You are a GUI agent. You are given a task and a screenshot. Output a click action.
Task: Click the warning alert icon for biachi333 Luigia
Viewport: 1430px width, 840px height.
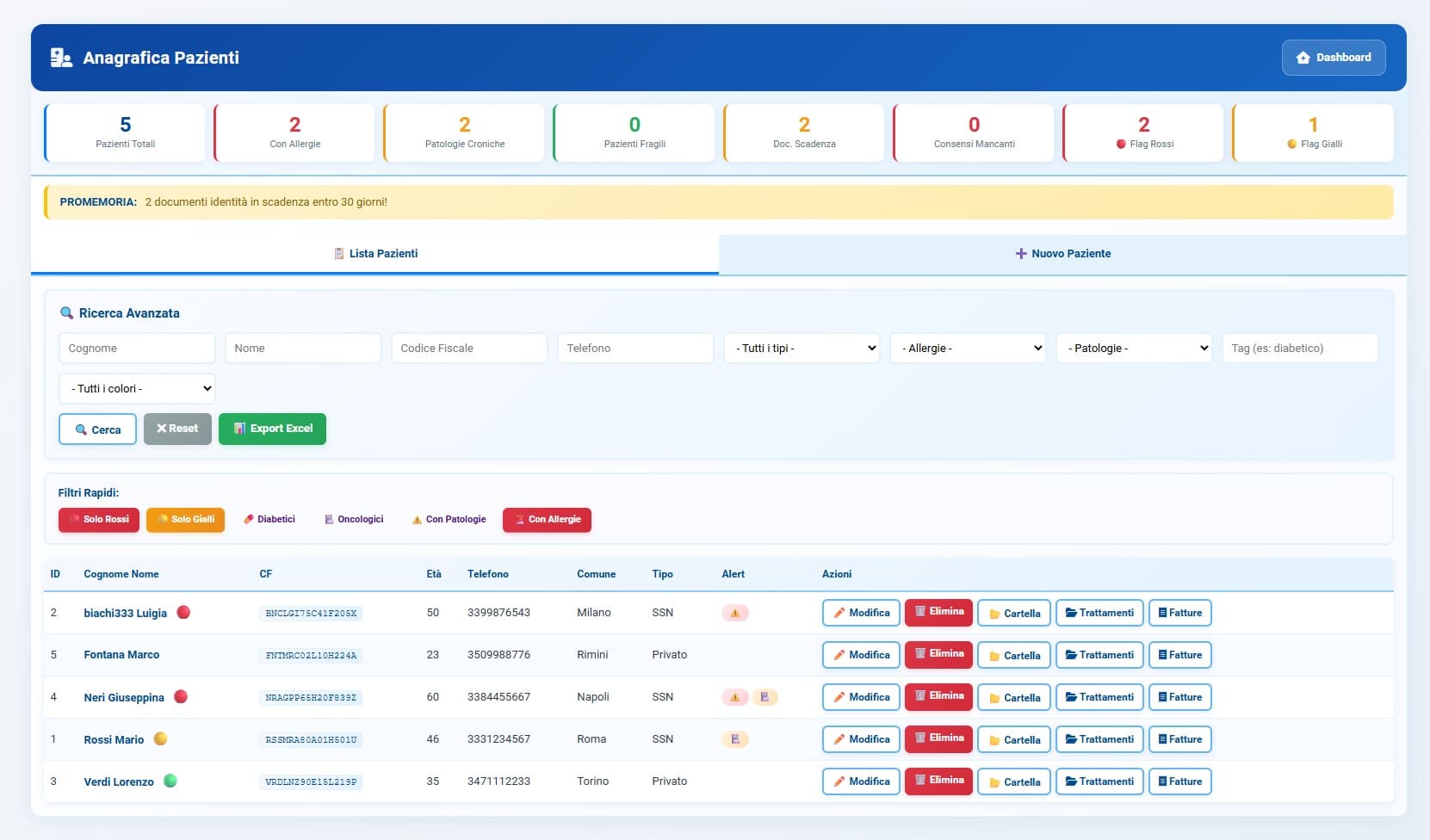pyautogui.click(x=734, y=614)
